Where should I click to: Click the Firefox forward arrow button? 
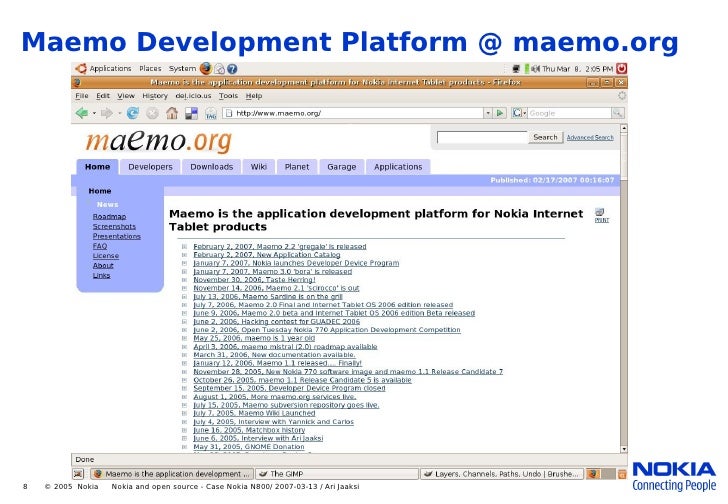pos(107,113)
